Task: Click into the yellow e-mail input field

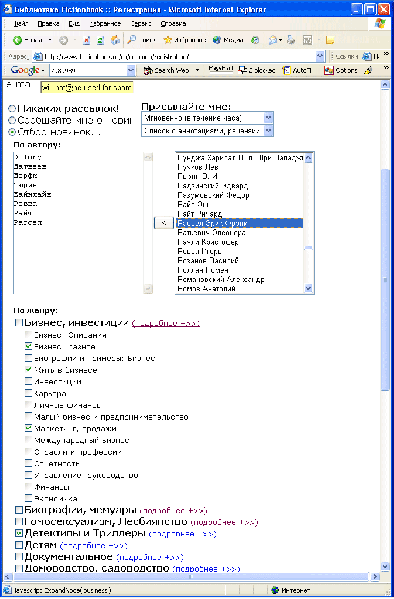Action: [x=87, y=87]
